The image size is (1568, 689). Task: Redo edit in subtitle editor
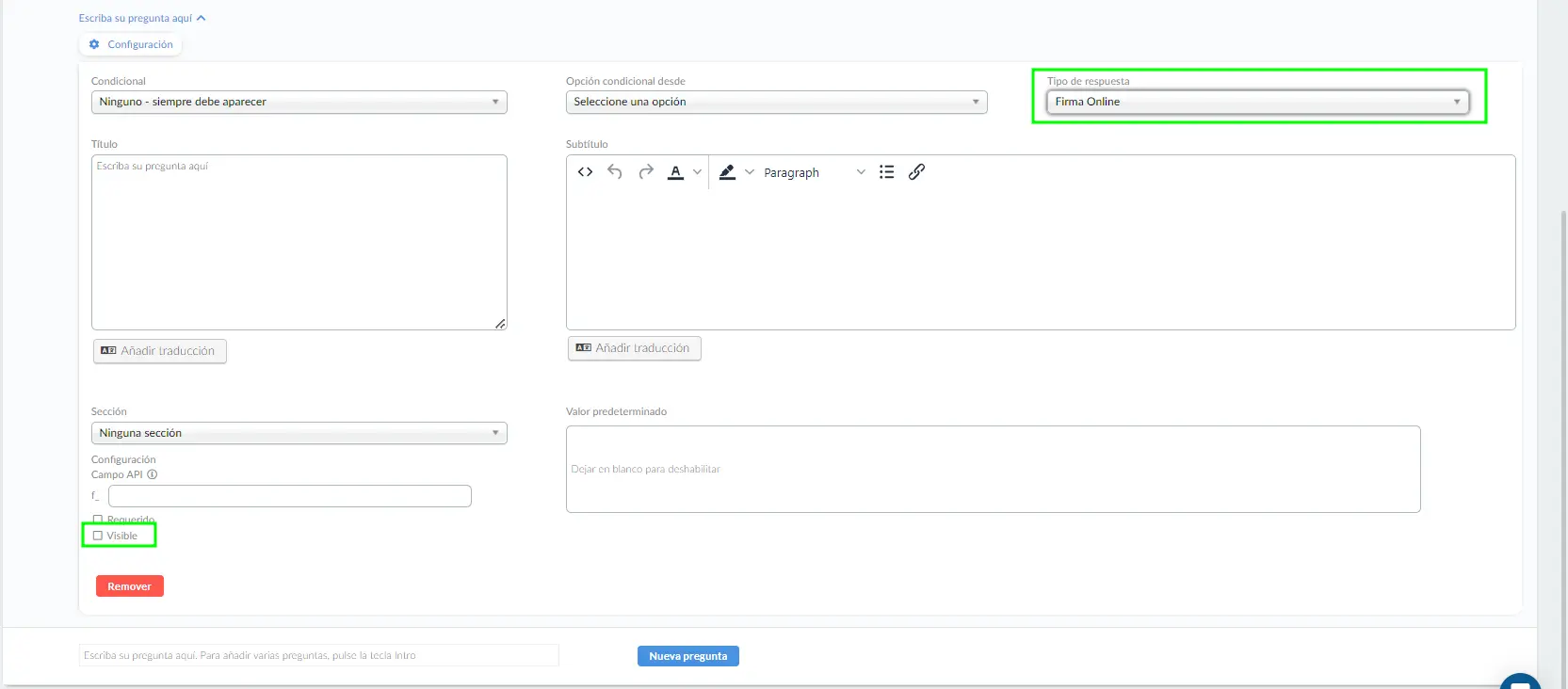[646, 172]
